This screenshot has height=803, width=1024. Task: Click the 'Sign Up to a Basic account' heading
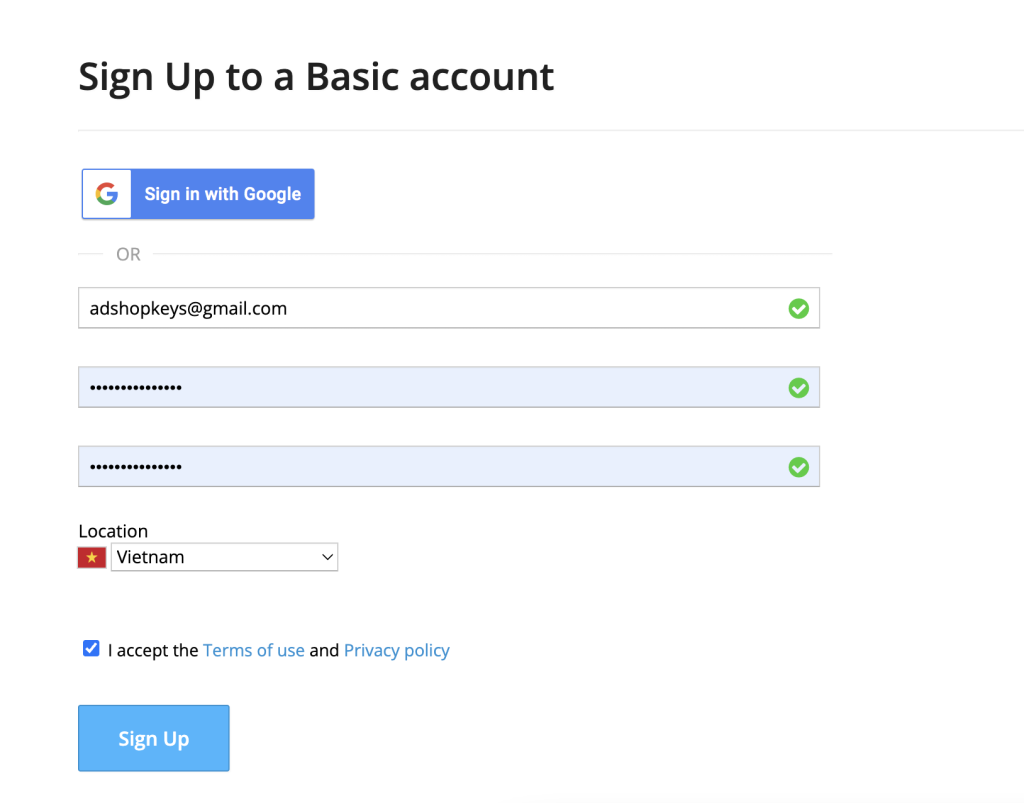coord(316,77)
